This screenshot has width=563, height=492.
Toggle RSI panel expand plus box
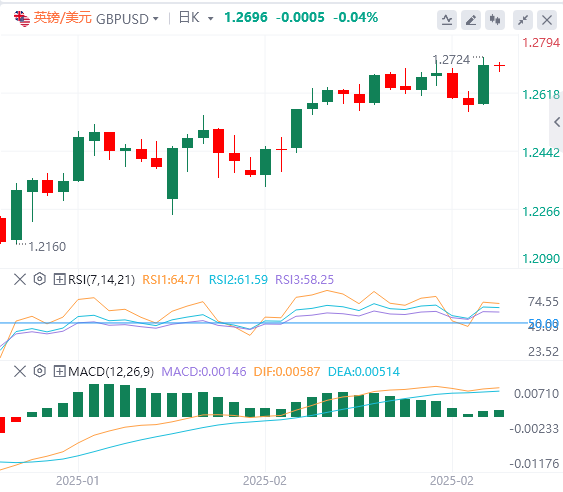59,279
